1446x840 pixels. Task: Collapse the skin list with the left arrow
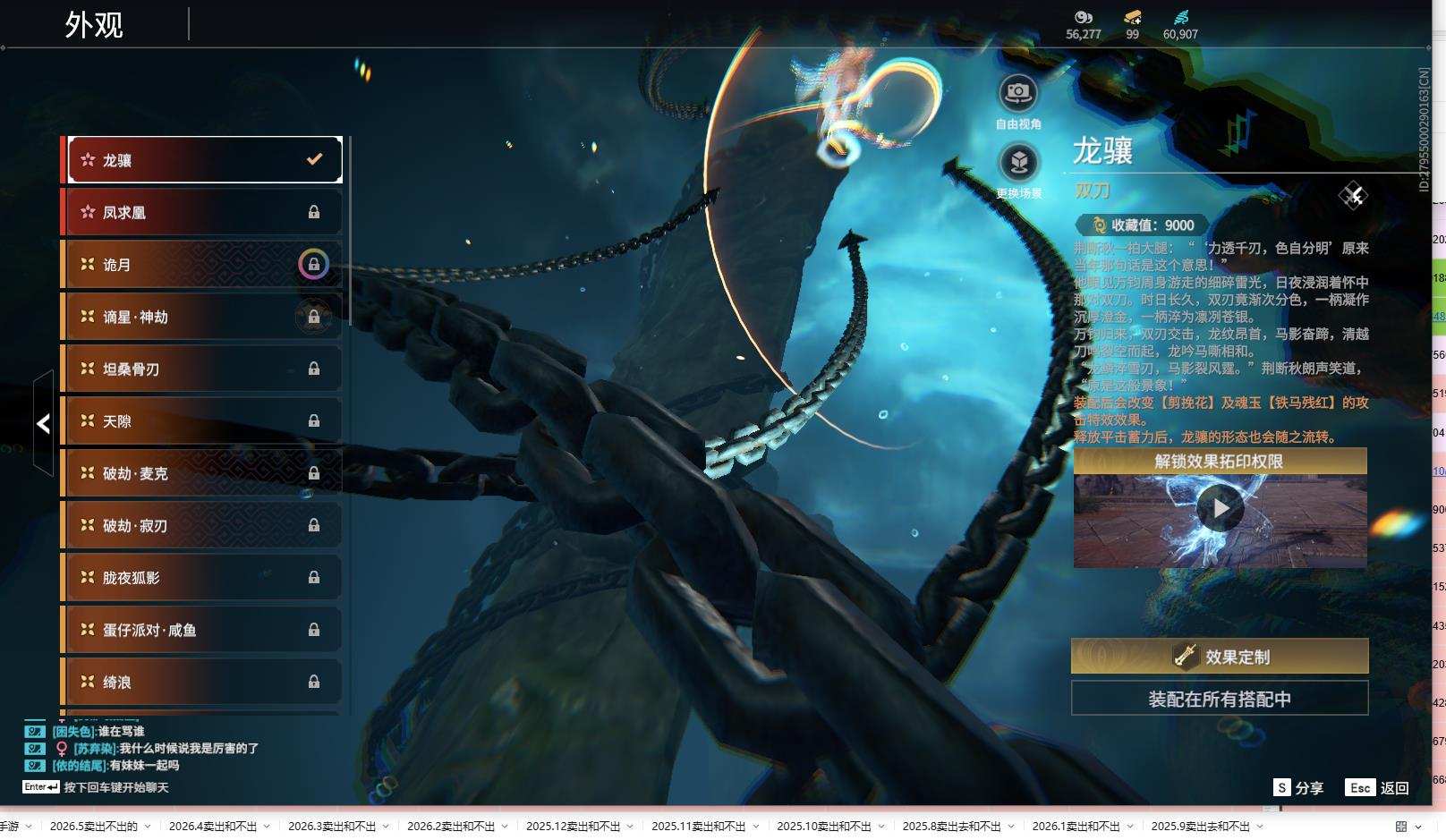43,423
